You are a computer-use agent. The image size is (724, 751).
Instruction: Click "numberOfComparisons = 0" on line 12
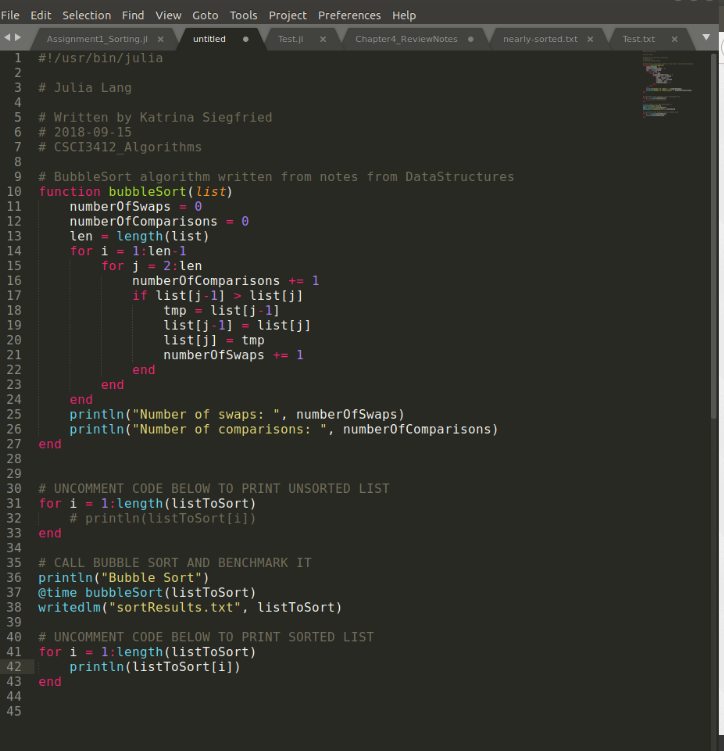click(x=159, y=221)
